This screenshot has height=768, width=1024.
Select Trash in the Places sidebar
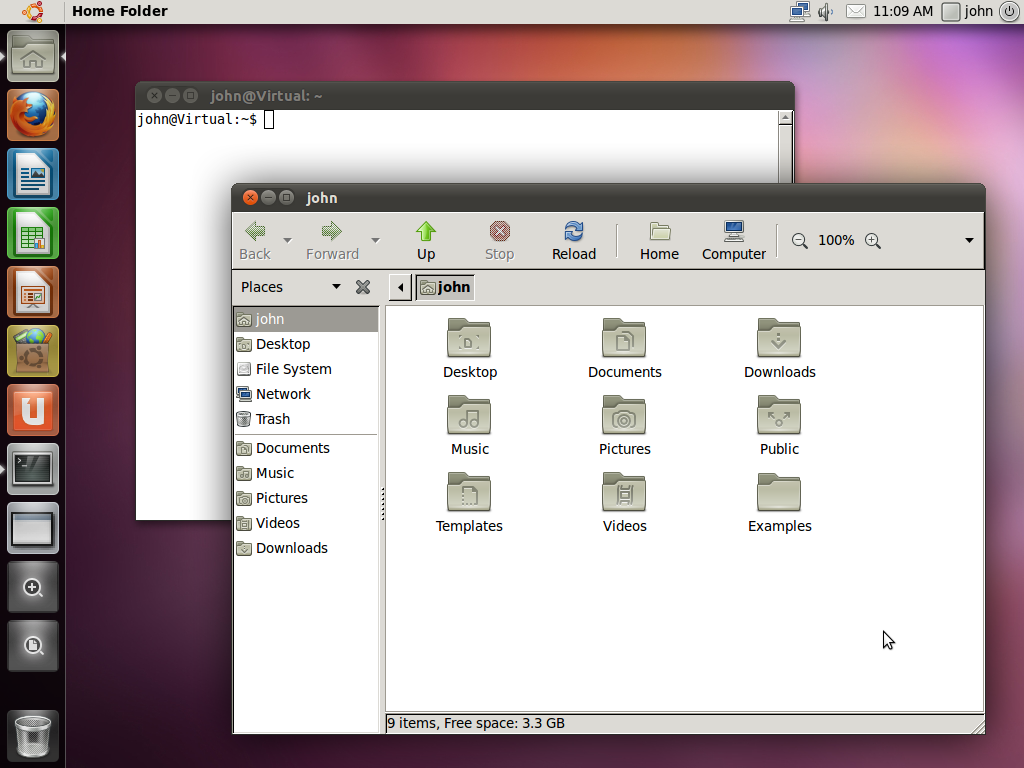click(x=271, y=419)
